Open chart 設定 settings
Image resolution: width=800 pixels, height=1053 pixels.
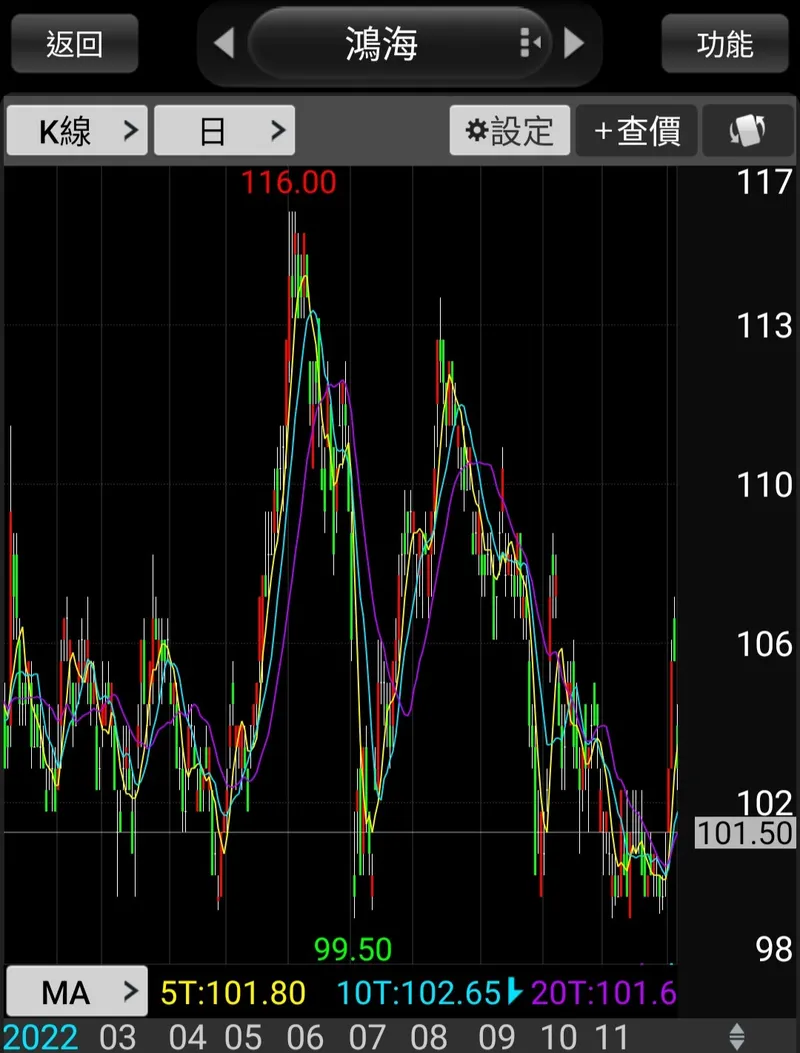pos(510,130)
